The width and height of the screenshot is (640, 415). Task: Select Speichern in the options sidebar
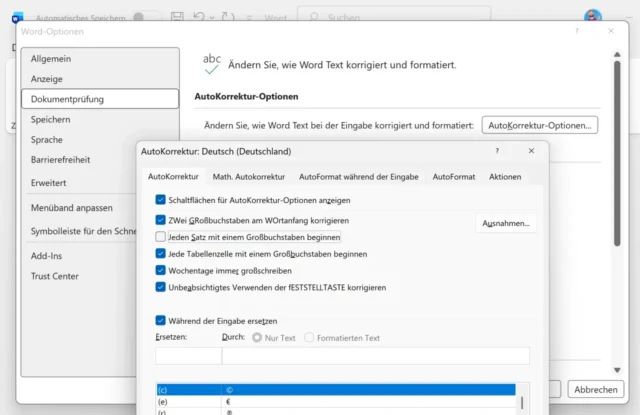(100, 119)
